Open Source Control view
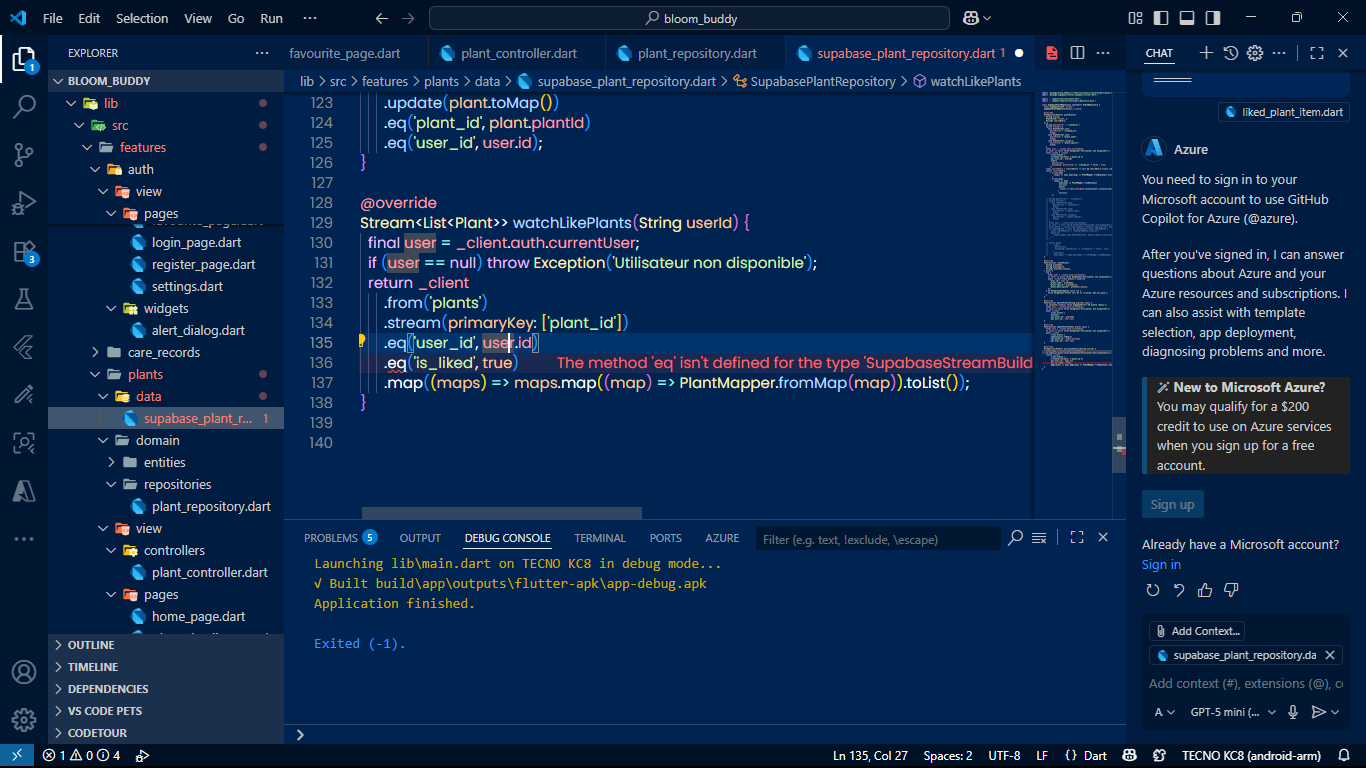Viewport: 1366px width, 768px height. click(x=24, y=154)
